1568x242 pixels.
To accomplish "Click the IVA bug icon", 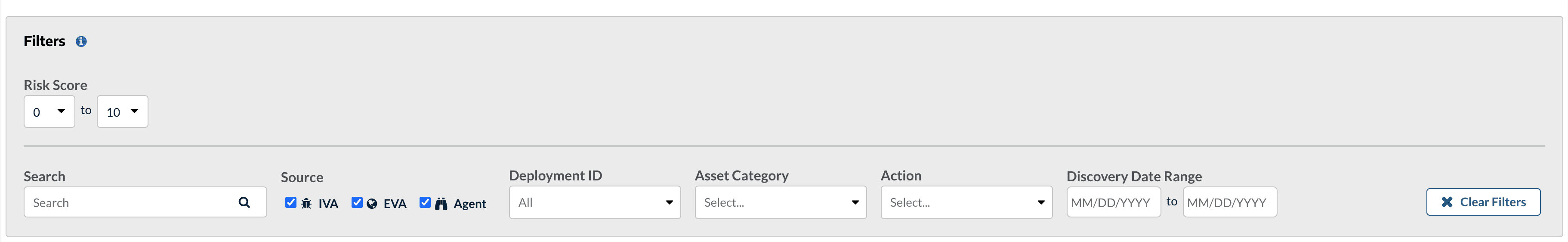I will (x=306, y=204).
